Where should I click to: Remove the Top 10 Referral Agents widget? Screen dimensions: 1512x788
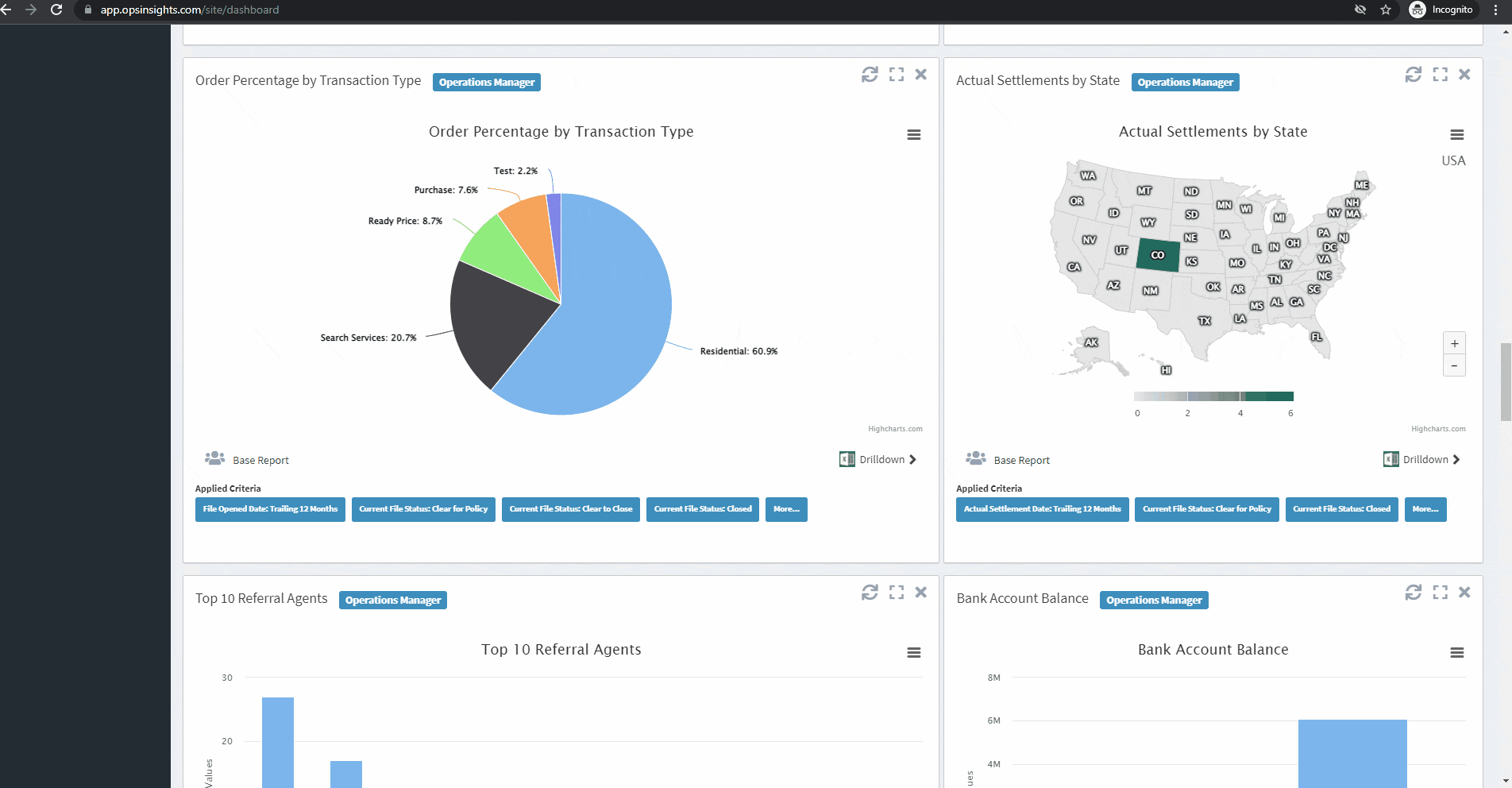pyautogui.click(x=921, y=592)
